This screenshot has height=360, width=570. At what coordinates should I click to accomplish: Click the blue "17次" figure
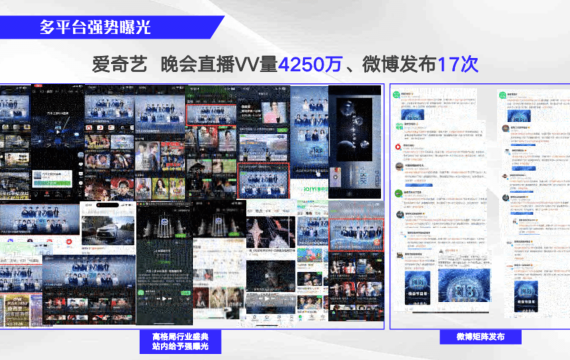(458, 65)
